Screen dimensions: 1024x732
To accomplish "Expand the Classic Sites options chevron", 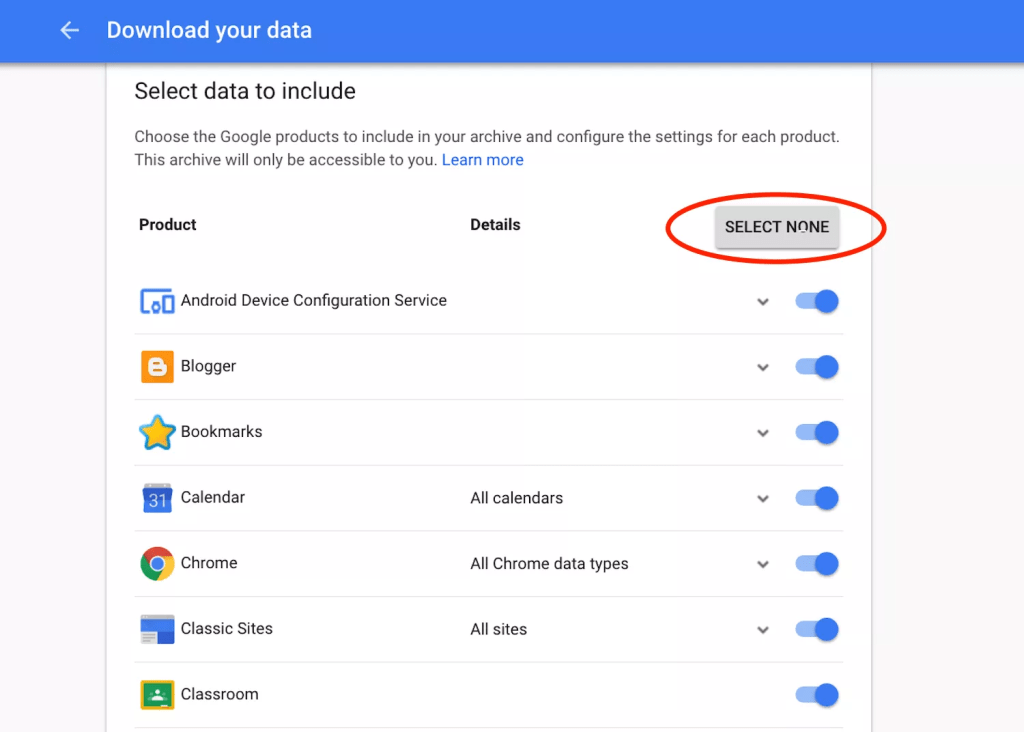I will pos(763,630).
